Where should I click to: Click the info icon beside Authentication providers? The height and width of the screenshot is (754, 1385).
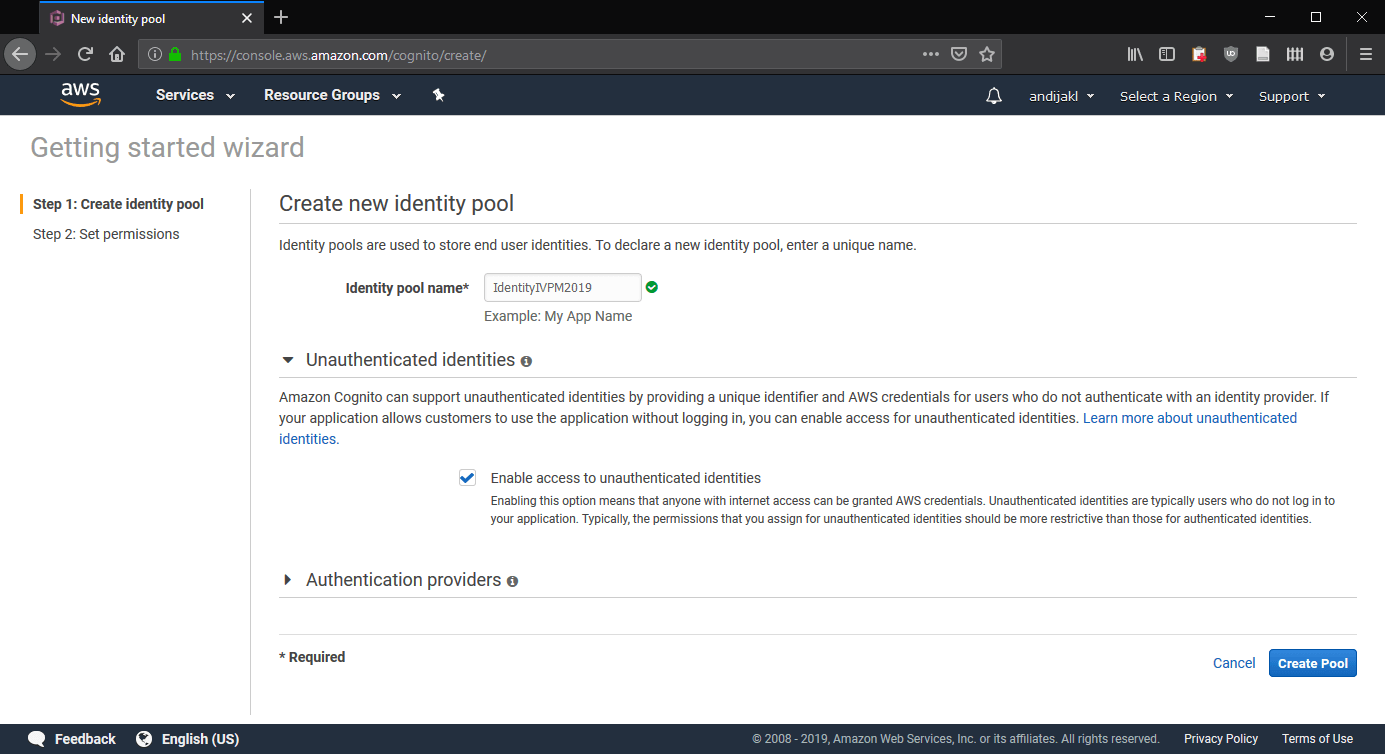pyautogui.click(x=512, y=581)
